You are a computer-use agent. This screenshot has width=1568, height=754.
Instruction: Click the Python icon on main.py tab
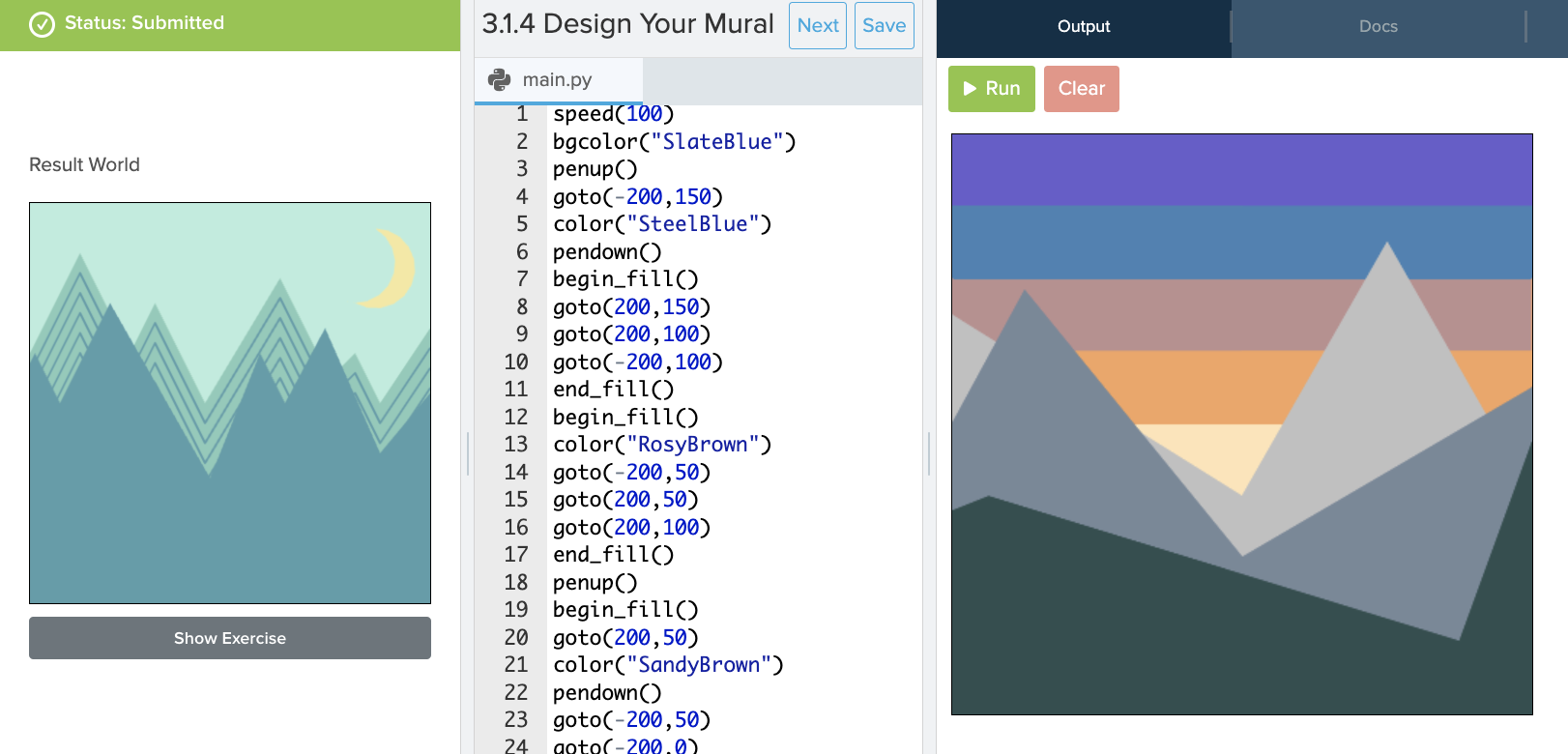[x=499, y=80]
